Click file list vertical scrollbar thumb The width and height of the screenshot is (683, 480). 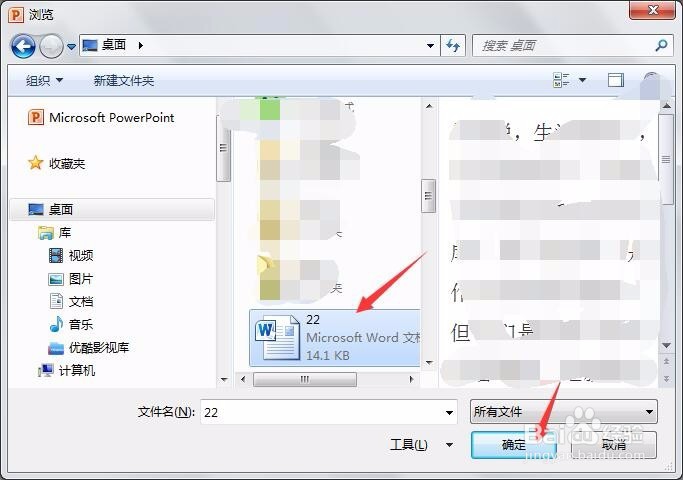click(429, 196)
